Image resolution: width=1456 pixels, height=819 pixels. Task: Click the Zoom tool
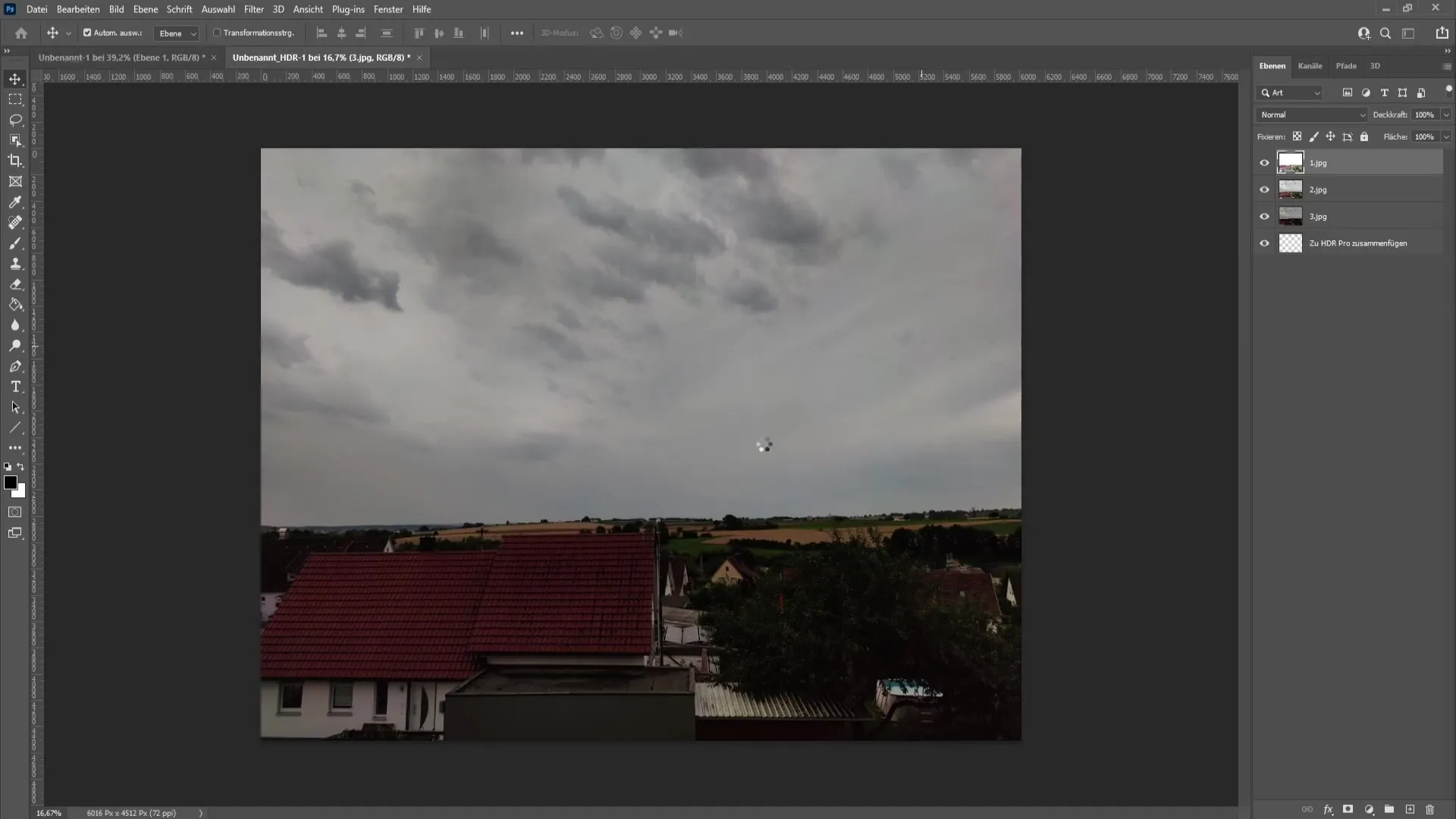[15, 345]
